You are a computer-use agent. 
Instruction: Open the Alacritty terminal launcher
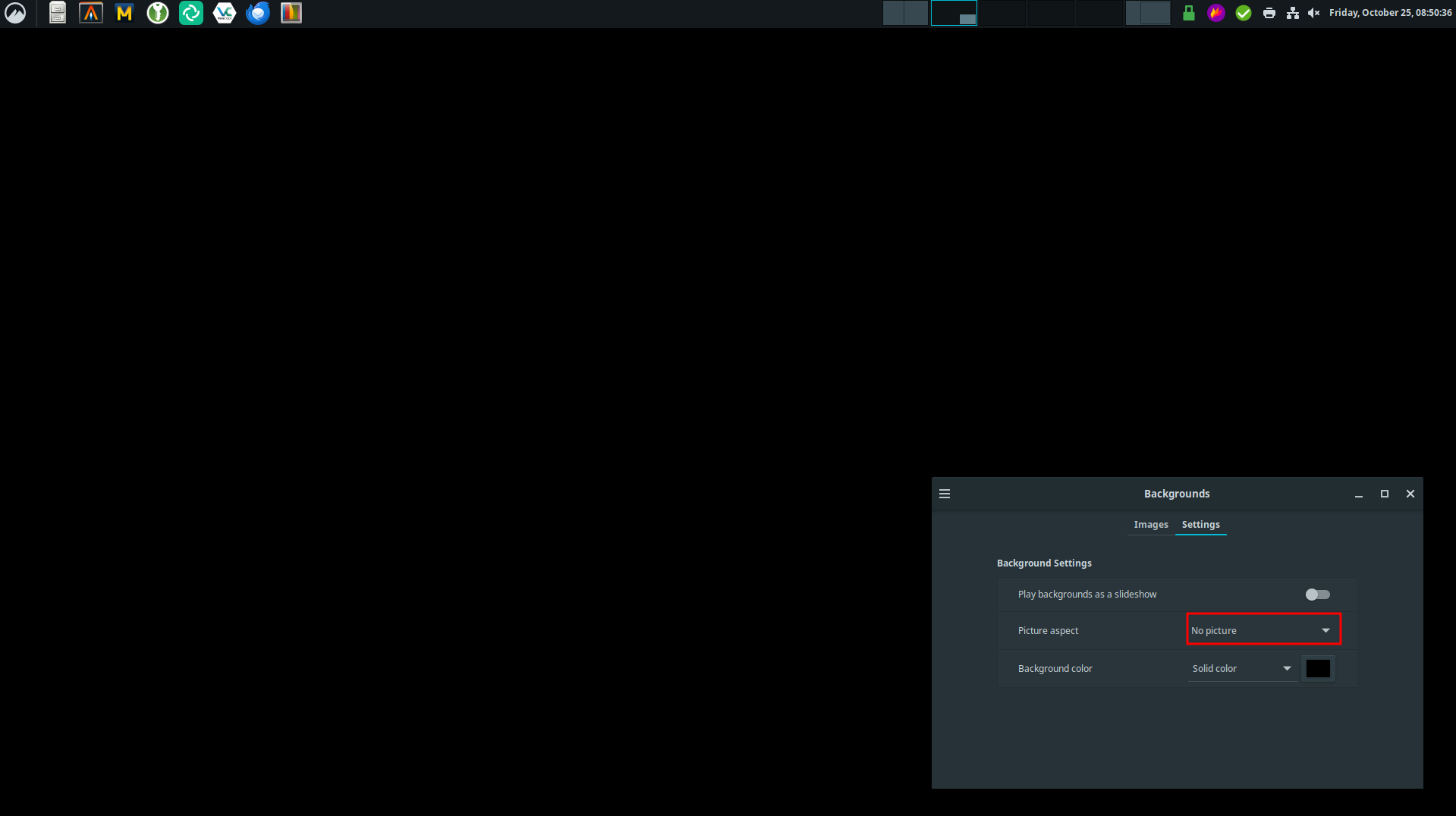tap(91, 13)
